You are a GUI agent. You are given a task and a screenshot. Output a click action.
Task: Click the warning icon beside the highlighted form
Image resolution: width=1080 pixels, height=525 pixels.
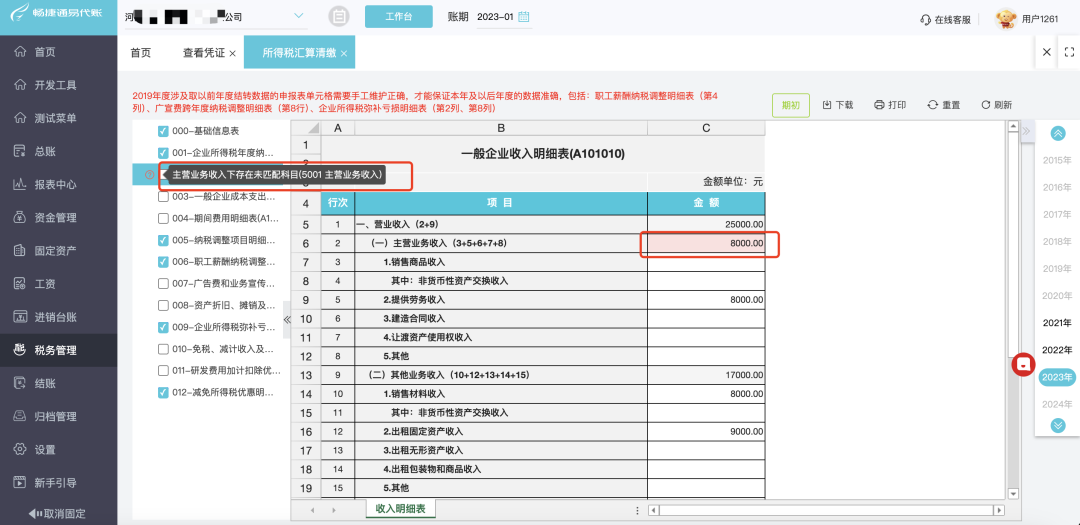tap(149, 175)
